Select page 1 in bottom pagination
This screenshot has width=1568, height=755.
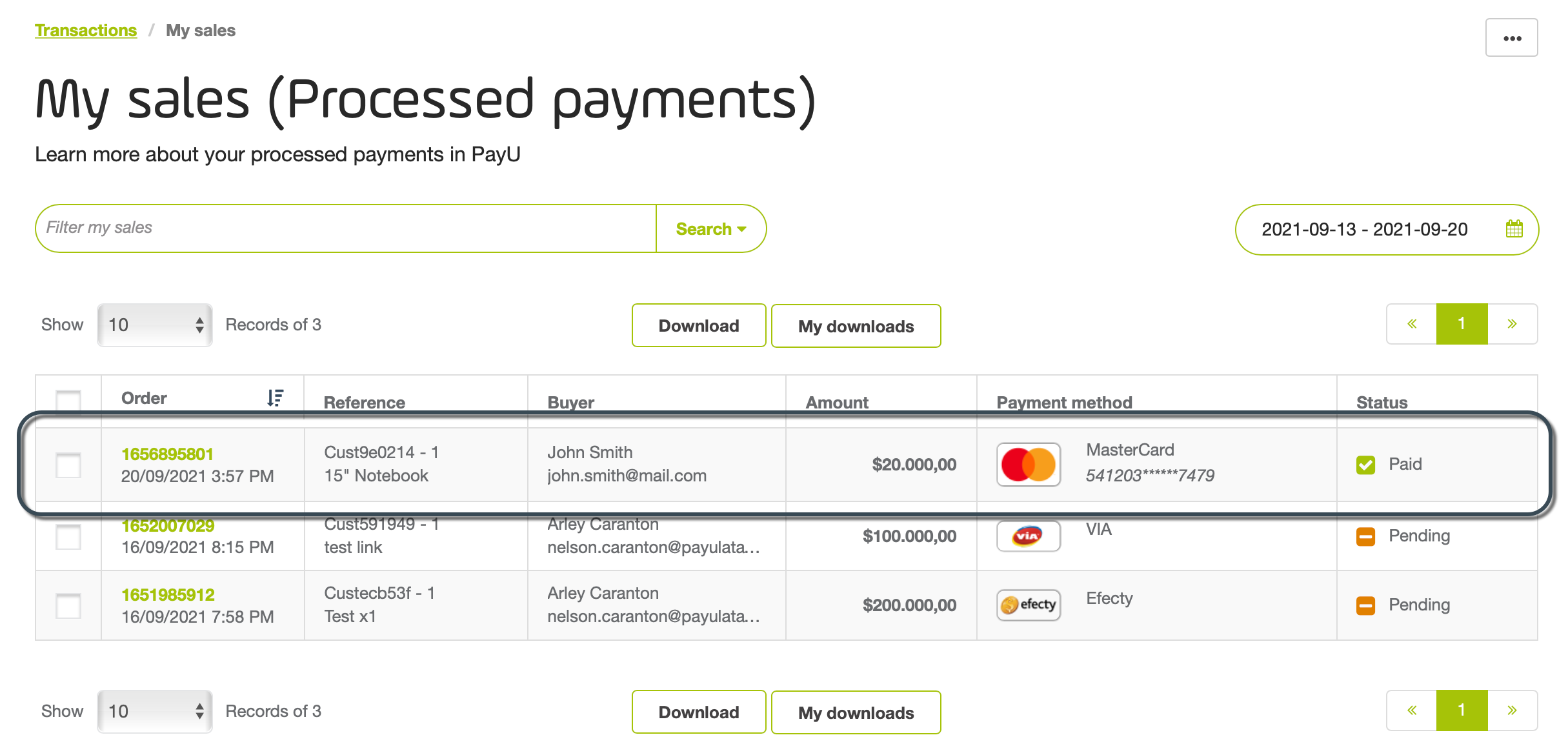[1462, 710]
